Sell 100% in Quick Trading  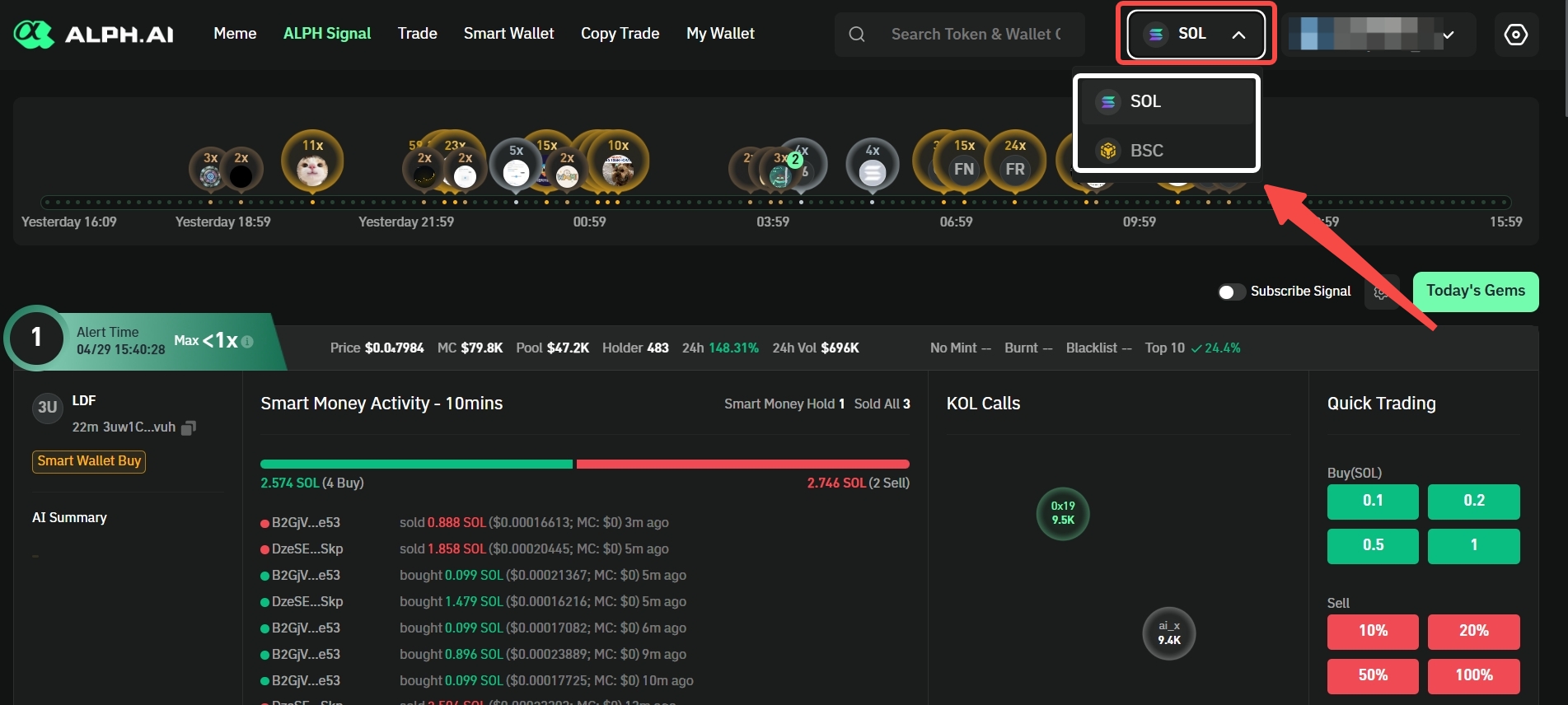coord(1474,675)
